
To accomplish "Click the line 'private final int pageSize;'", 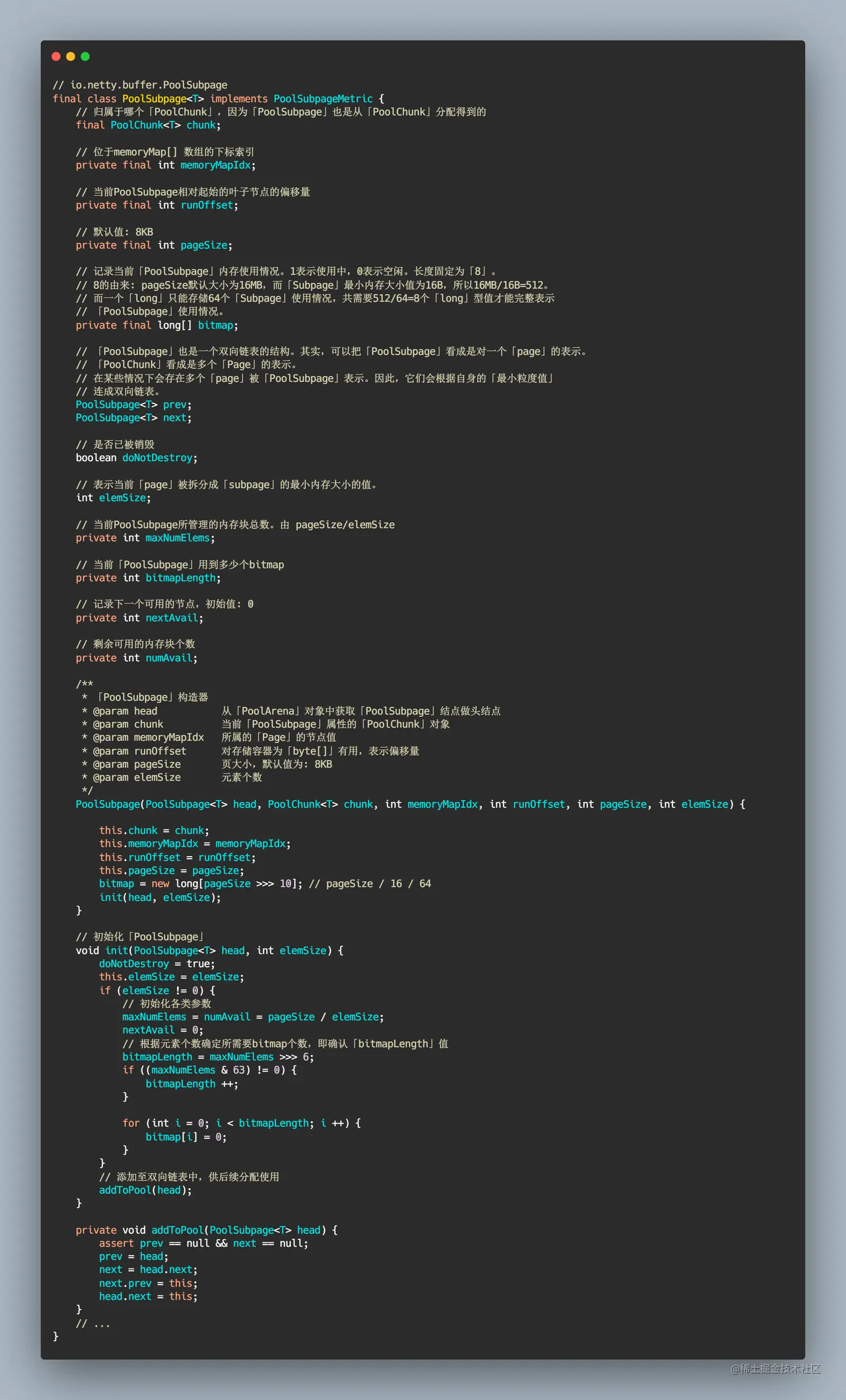I will click(x=154, y=245).
